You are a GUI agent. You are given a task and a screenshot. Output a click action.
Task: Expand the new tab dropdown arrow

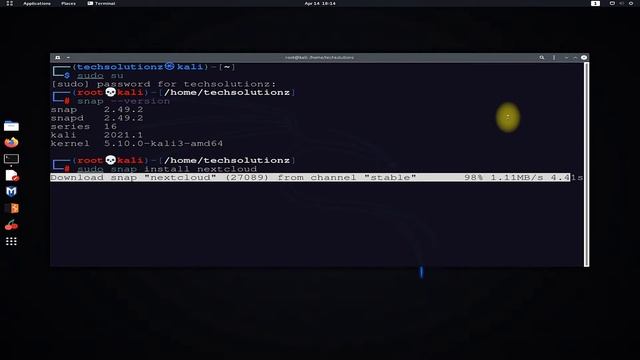click(68, 58)
